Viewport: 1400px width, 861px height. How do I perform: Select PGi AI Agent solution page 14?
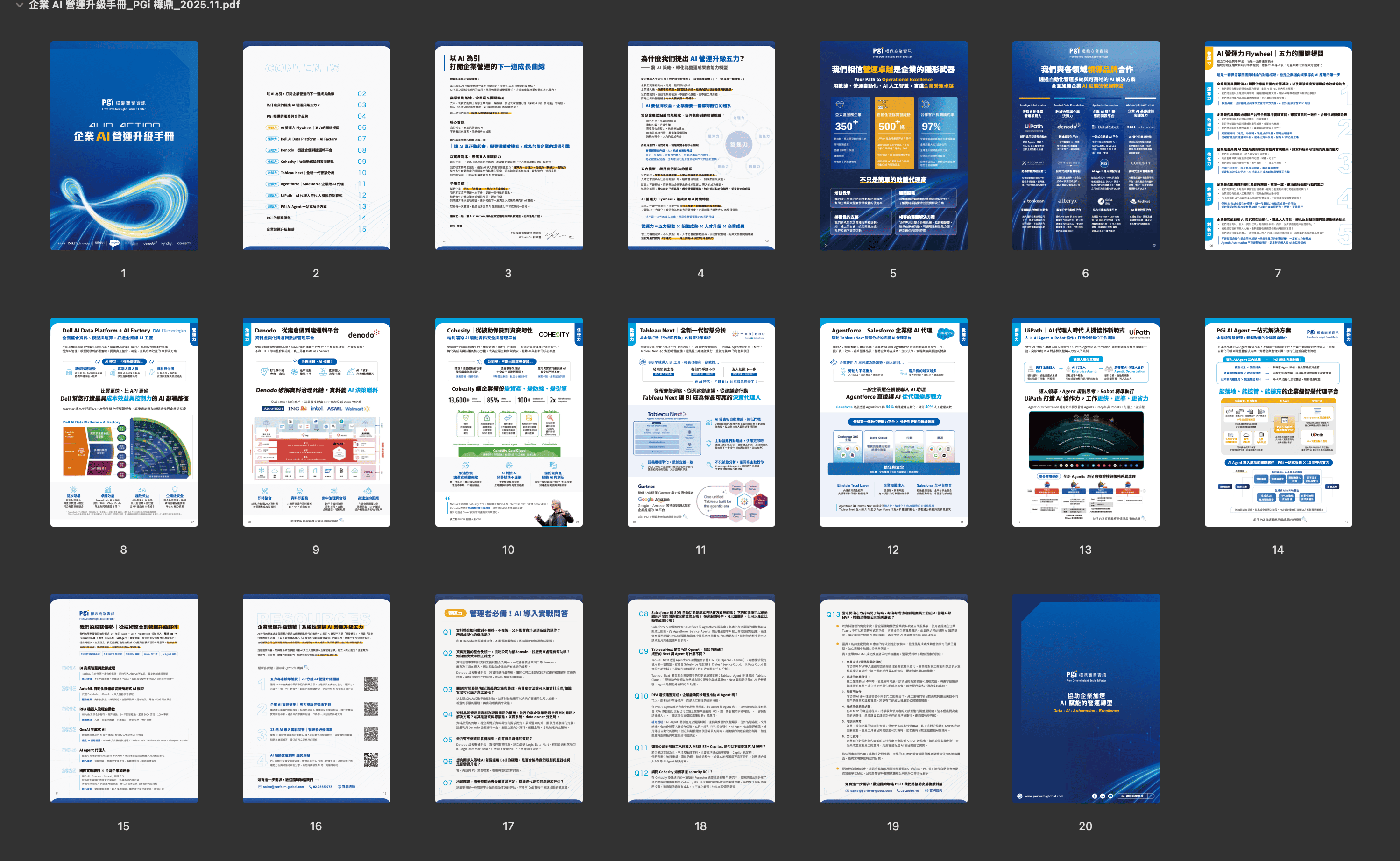point(1278,422)
